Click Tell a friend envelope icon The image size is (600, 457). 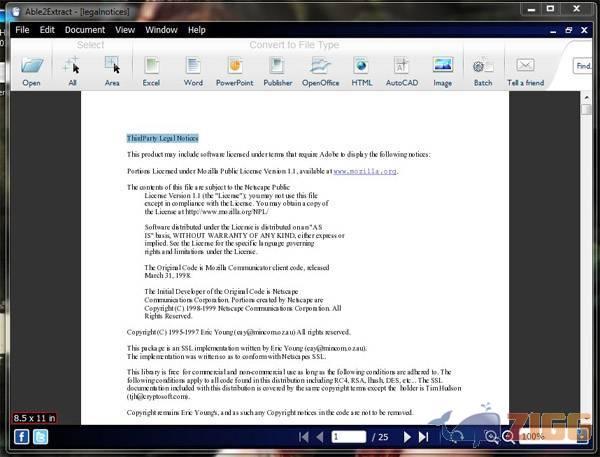point(525,65)
